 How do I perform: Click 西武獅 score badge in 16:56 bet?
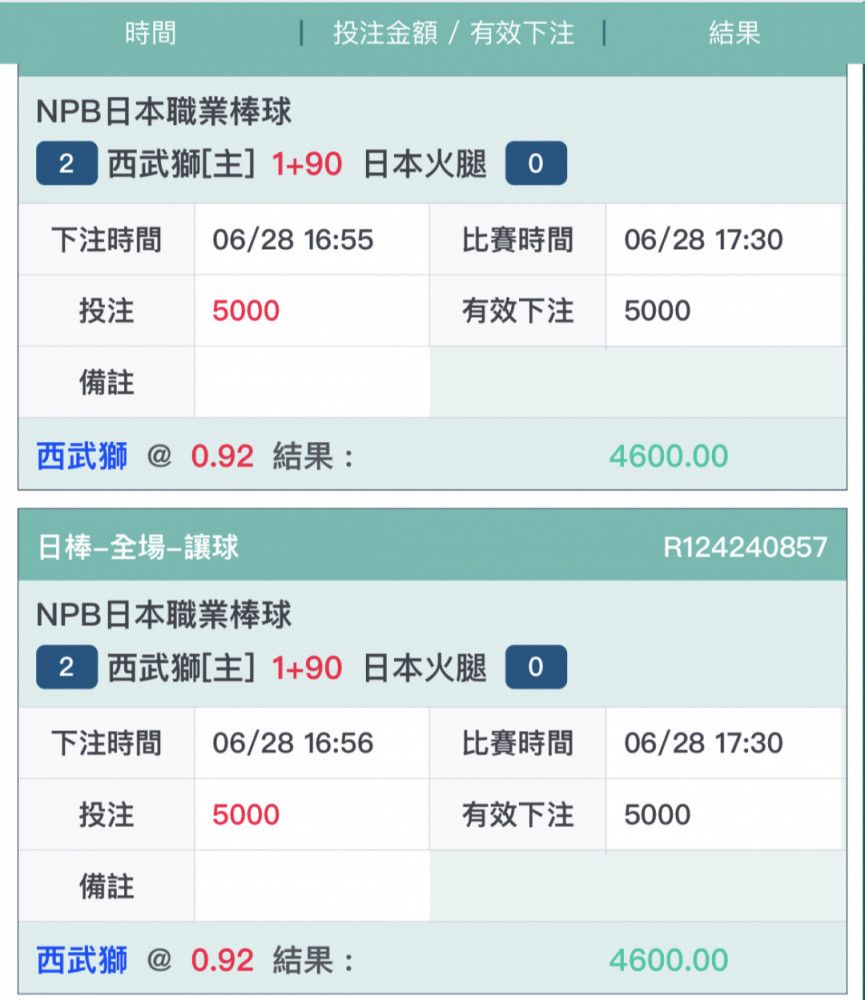(x=66, y=667)
